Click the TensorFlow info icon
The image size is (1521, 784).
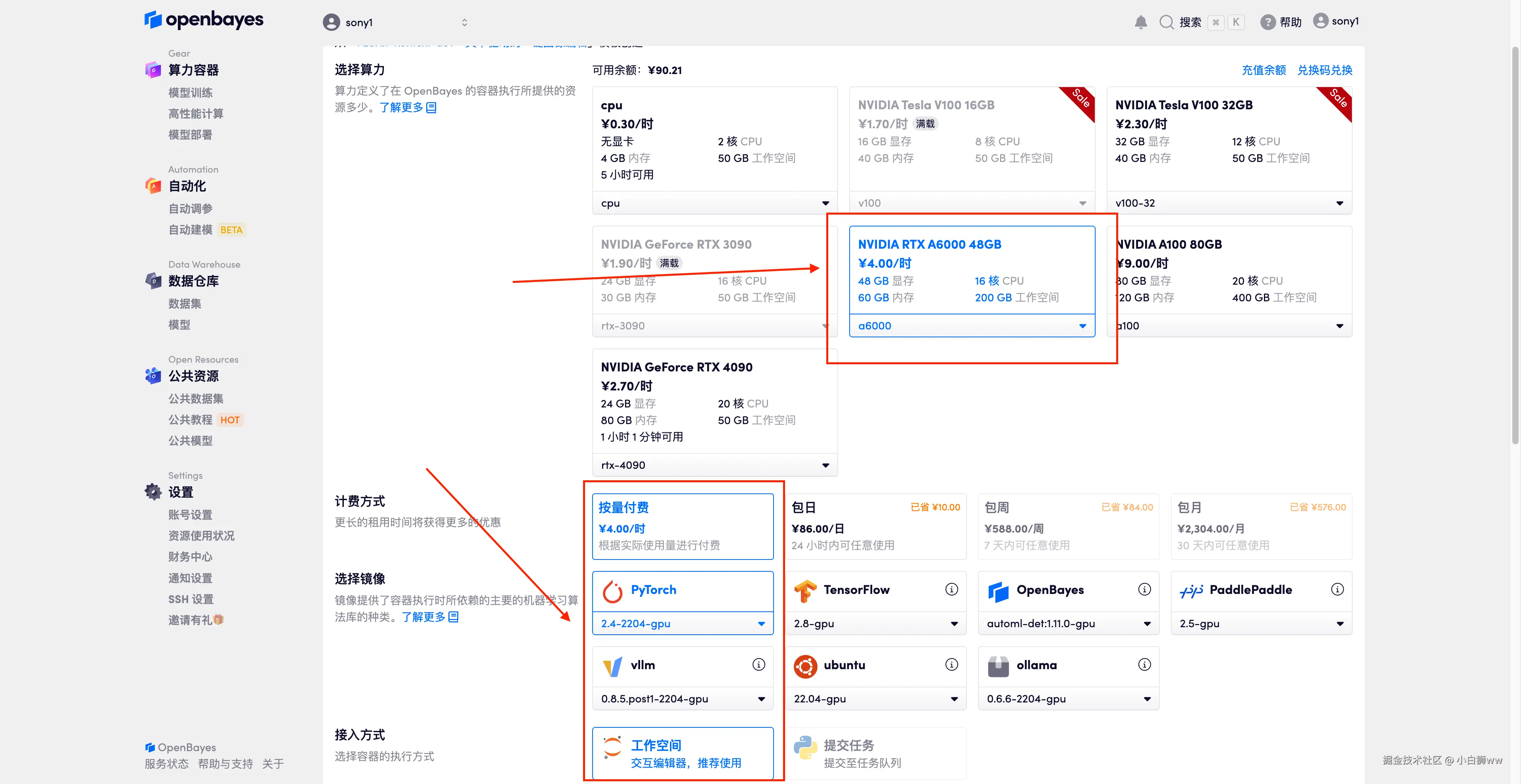(x=951, y=589)
